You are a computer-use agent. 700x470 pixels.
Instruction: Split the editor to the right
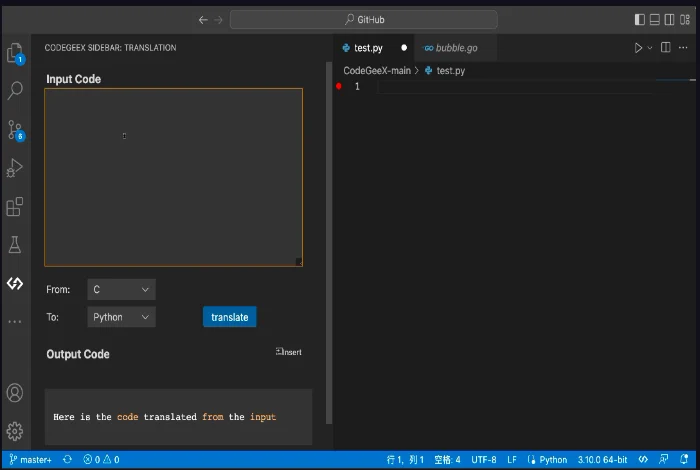(665, 48)
